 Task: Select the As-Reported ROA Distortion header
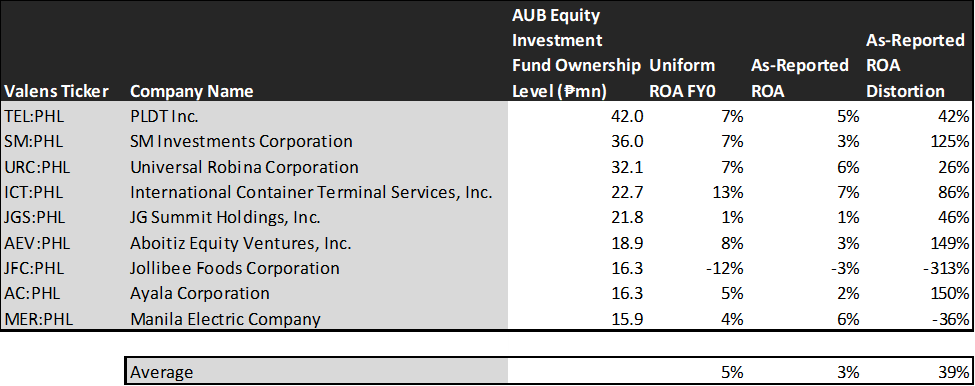pyautogui.click(x=915, y=66)
